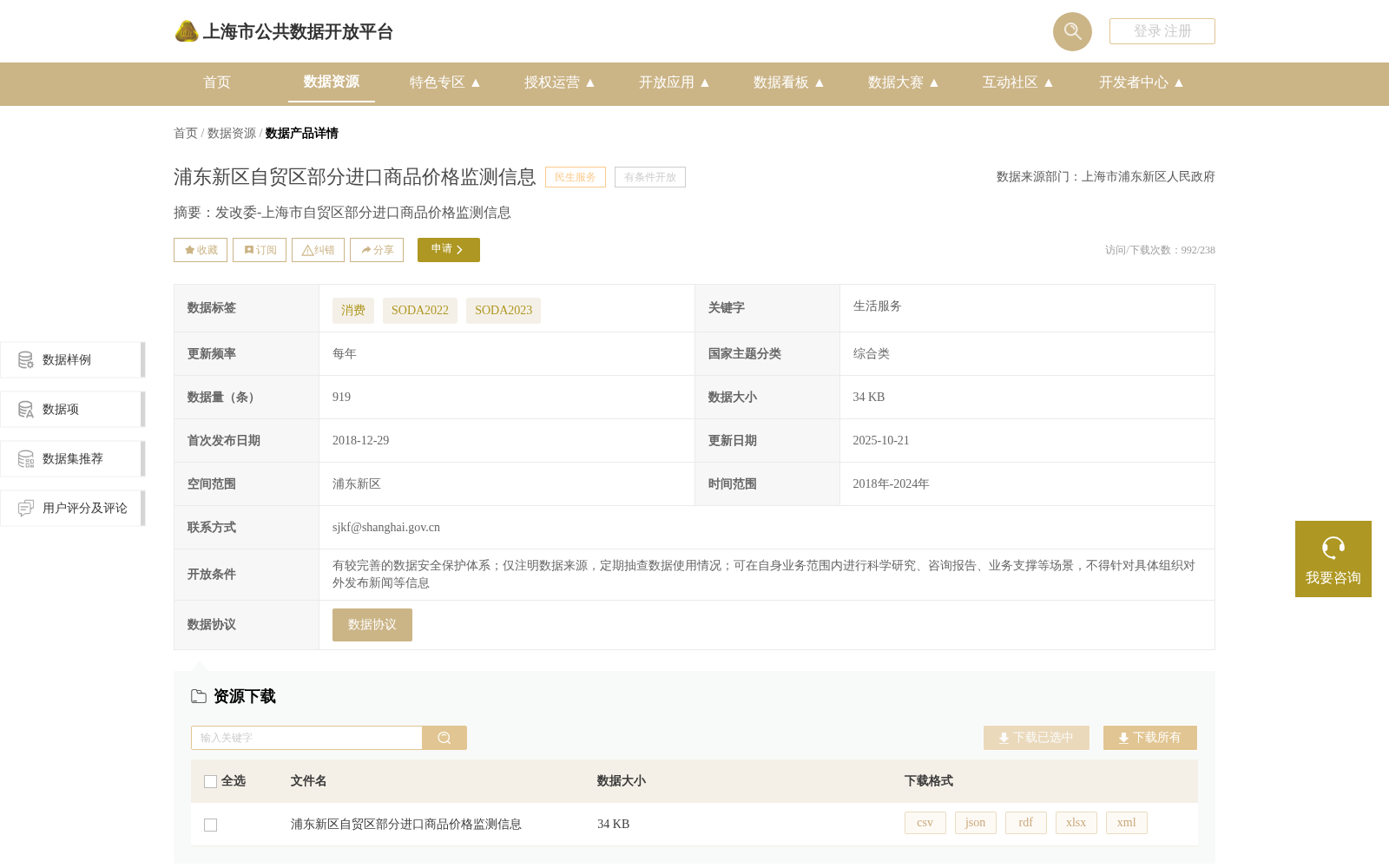Click the SODA2022 data tag
The height and width of the screenshot is (868, 1389).
tap(420, 311)
